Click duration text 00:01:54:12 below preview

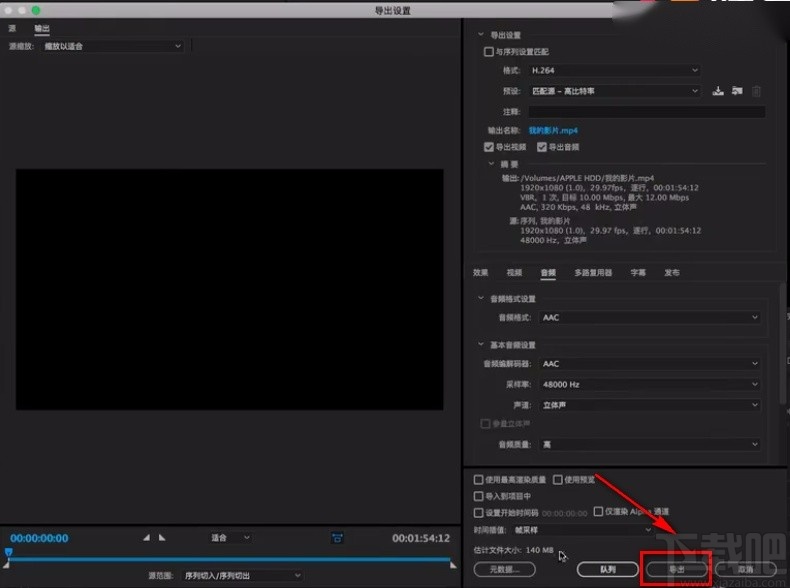tap(421, 538)
